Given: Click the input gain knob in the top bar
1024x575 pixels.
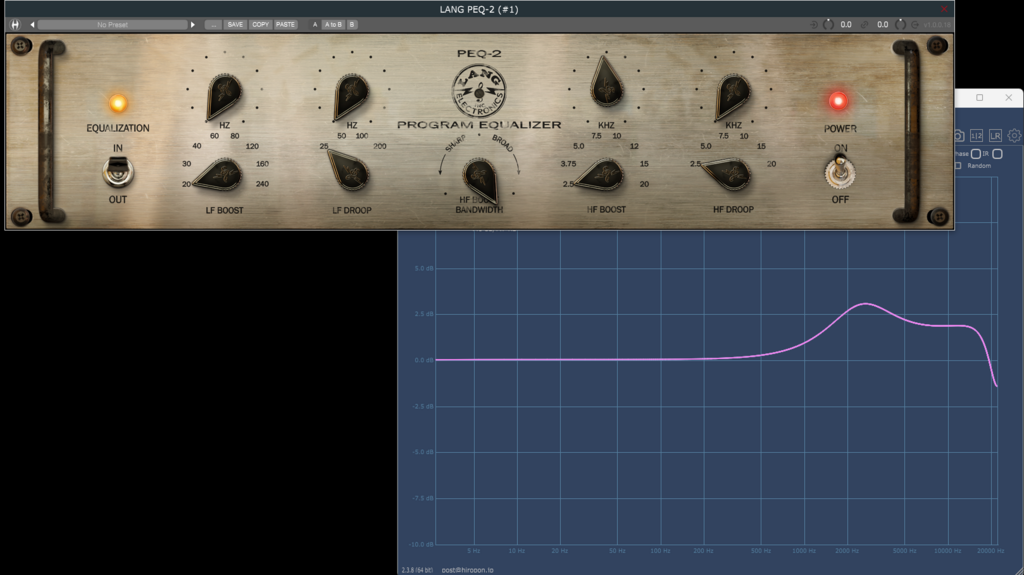Looking at the screenshot, I should [828, 25].
